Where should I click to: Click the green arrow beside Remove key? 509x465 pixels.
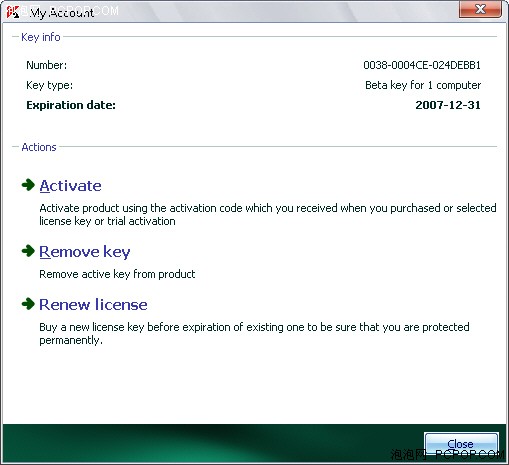(x=28, y=251)
